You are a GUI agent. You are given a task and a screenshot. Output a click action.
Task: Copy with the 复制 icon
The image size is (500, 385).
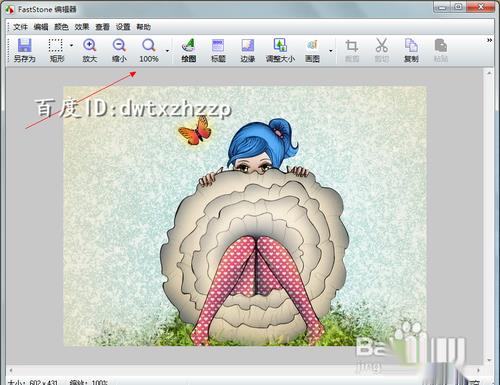click(411, 50)
